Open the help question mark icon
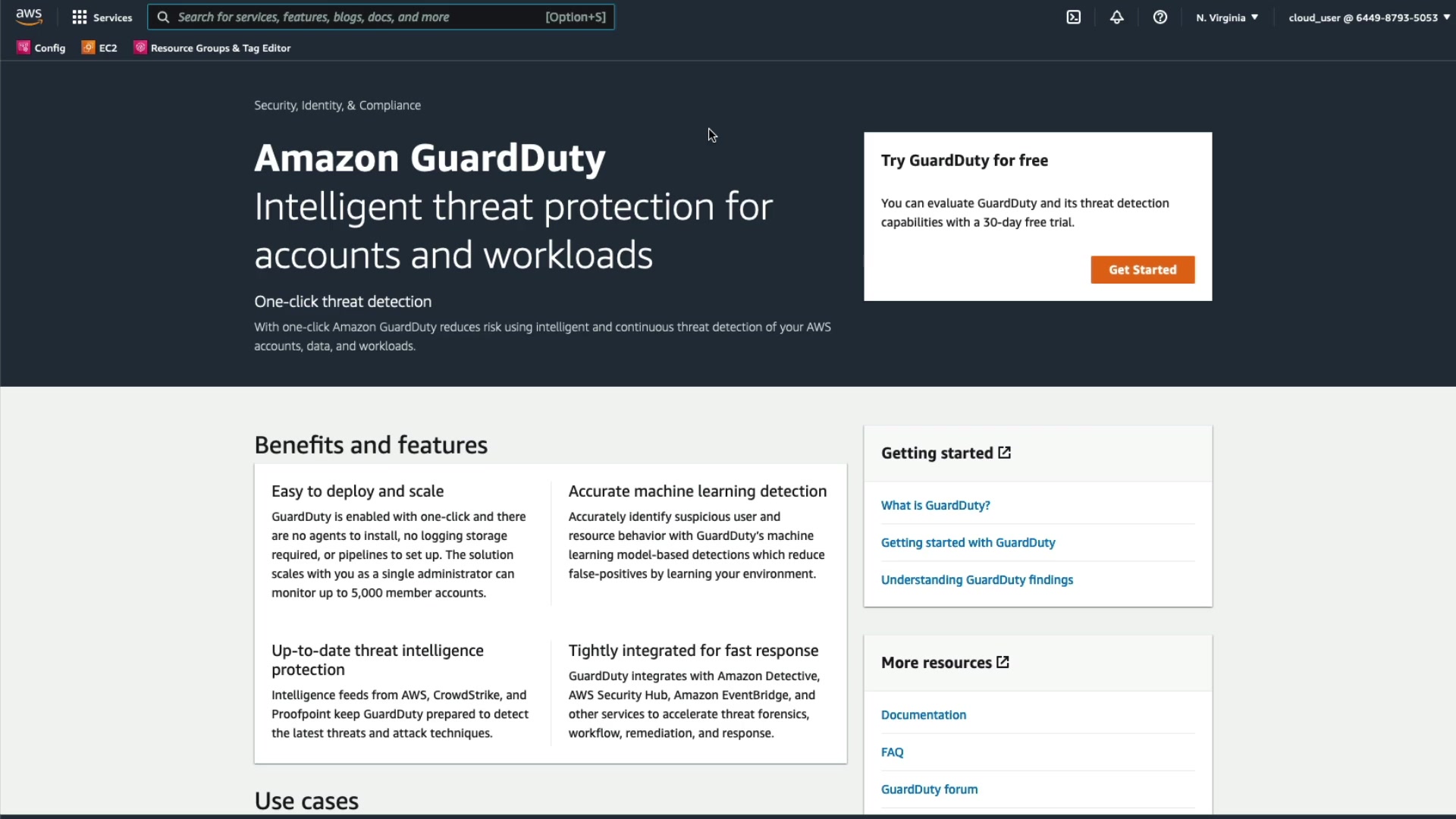1456x819 pixels. [1159, 17]
